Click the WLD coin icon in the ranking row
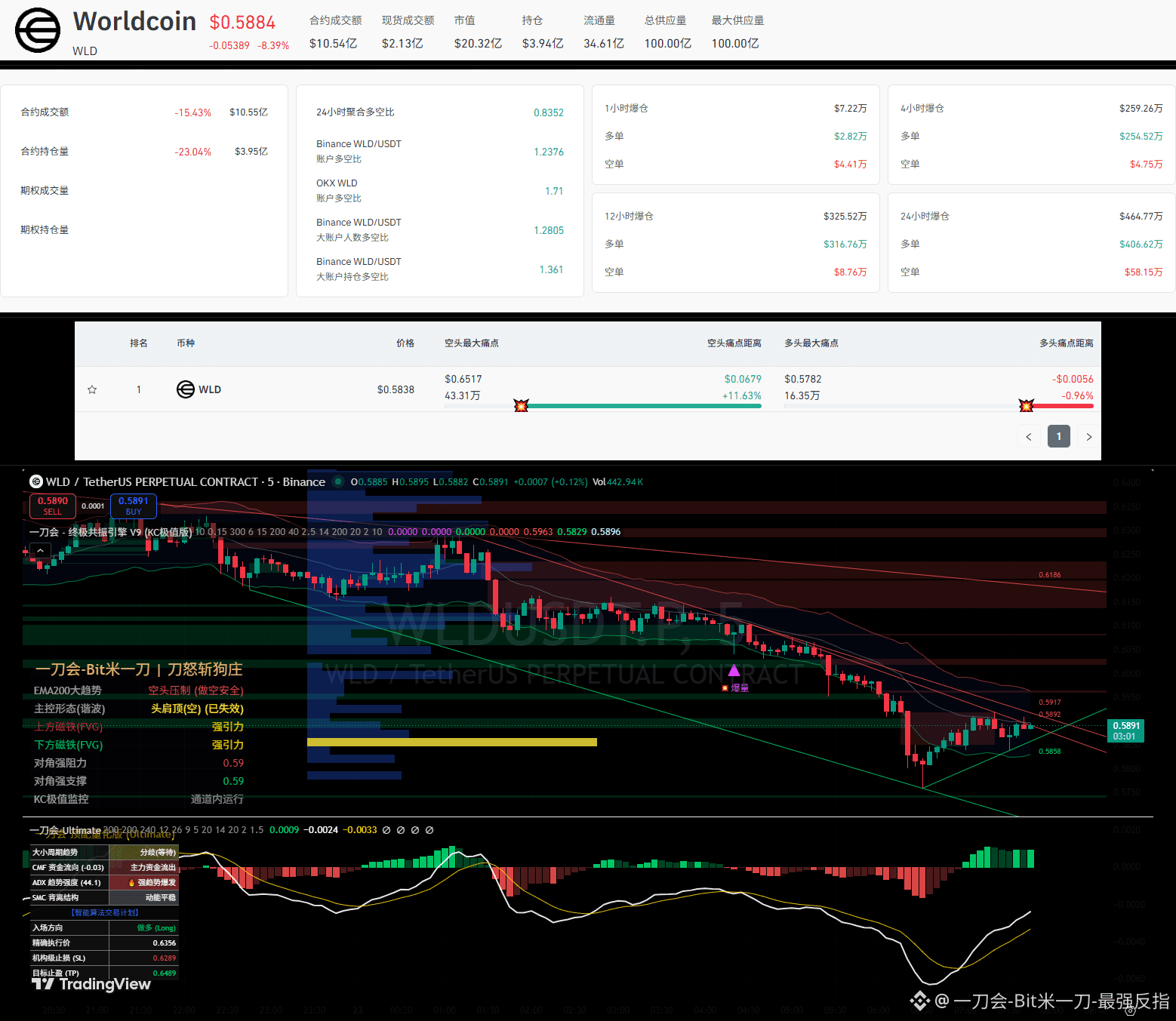 click(x=186, y=389)
